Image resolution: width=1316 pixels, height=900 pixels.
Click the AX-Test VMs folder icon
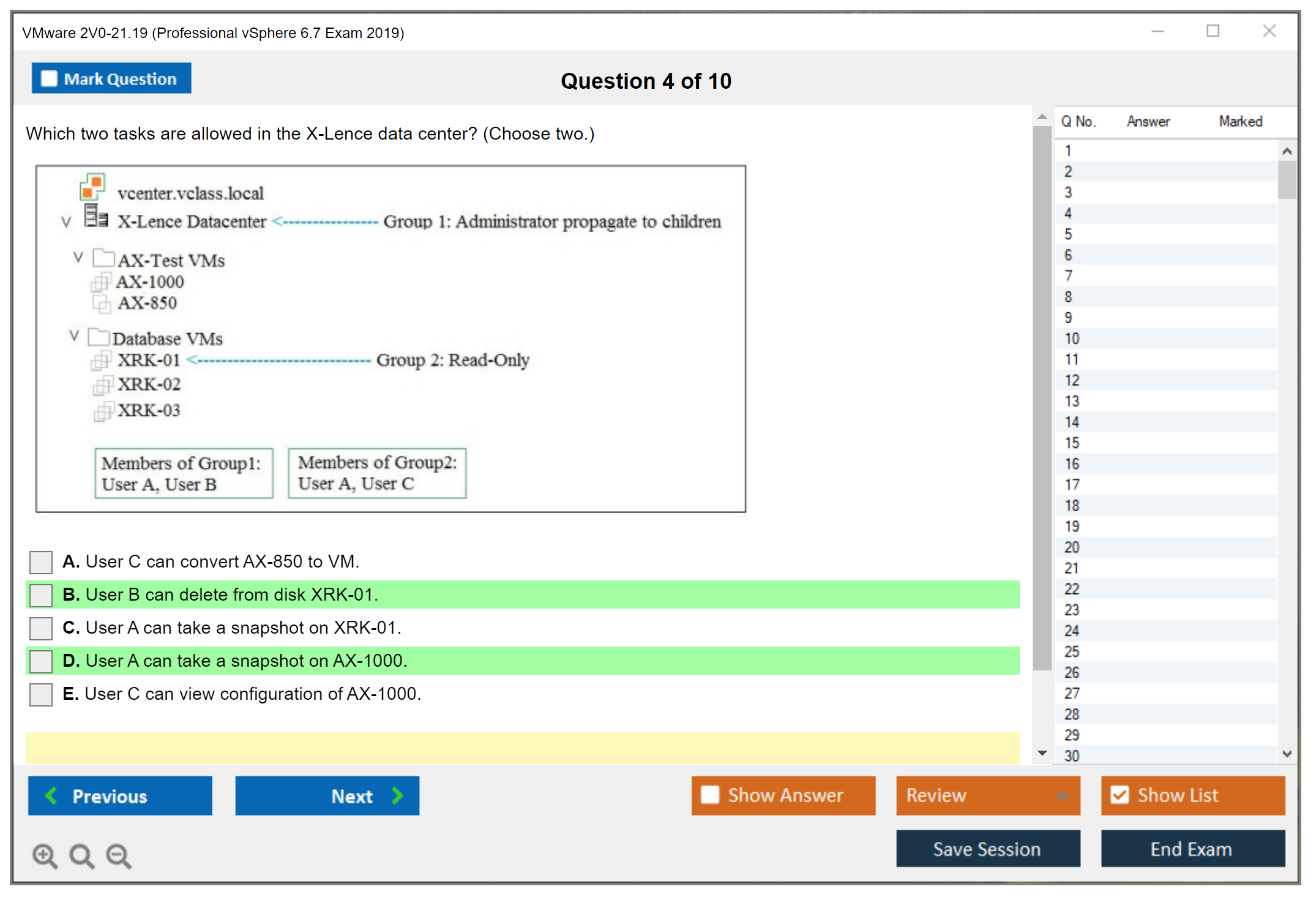click(x=103, y=258)
